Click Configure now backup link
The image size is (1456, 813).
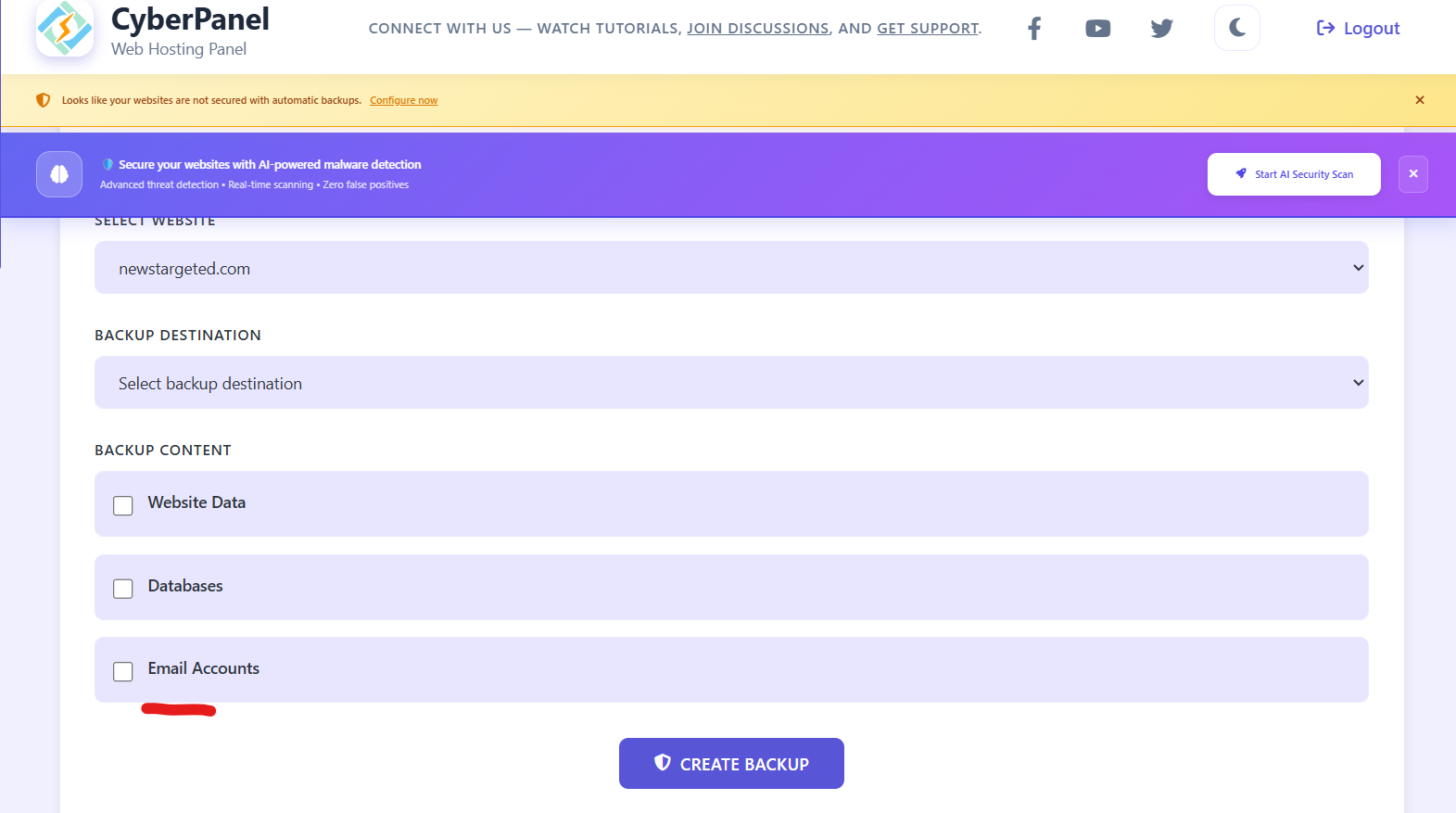coord(403,101)
